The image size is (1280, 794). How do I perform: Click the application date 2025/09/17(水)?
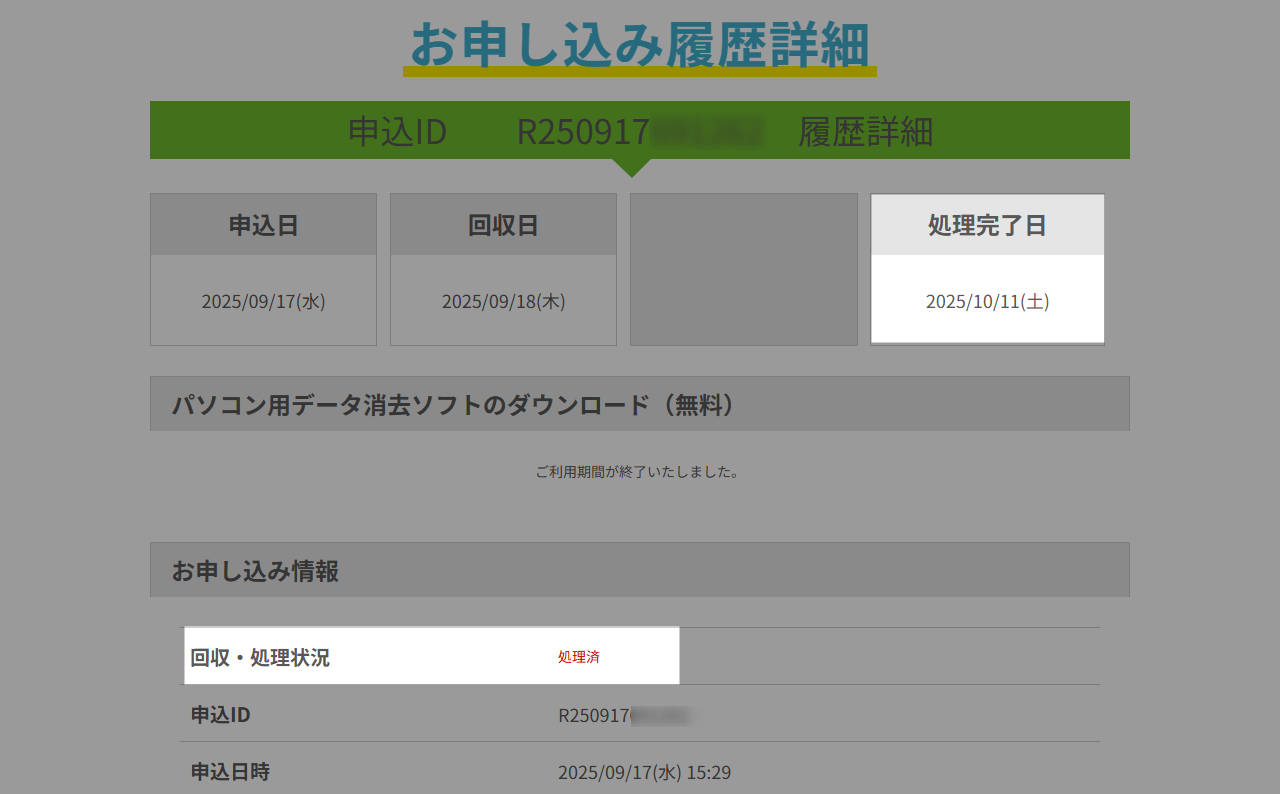pyautogui.click(x=263, y=301)
